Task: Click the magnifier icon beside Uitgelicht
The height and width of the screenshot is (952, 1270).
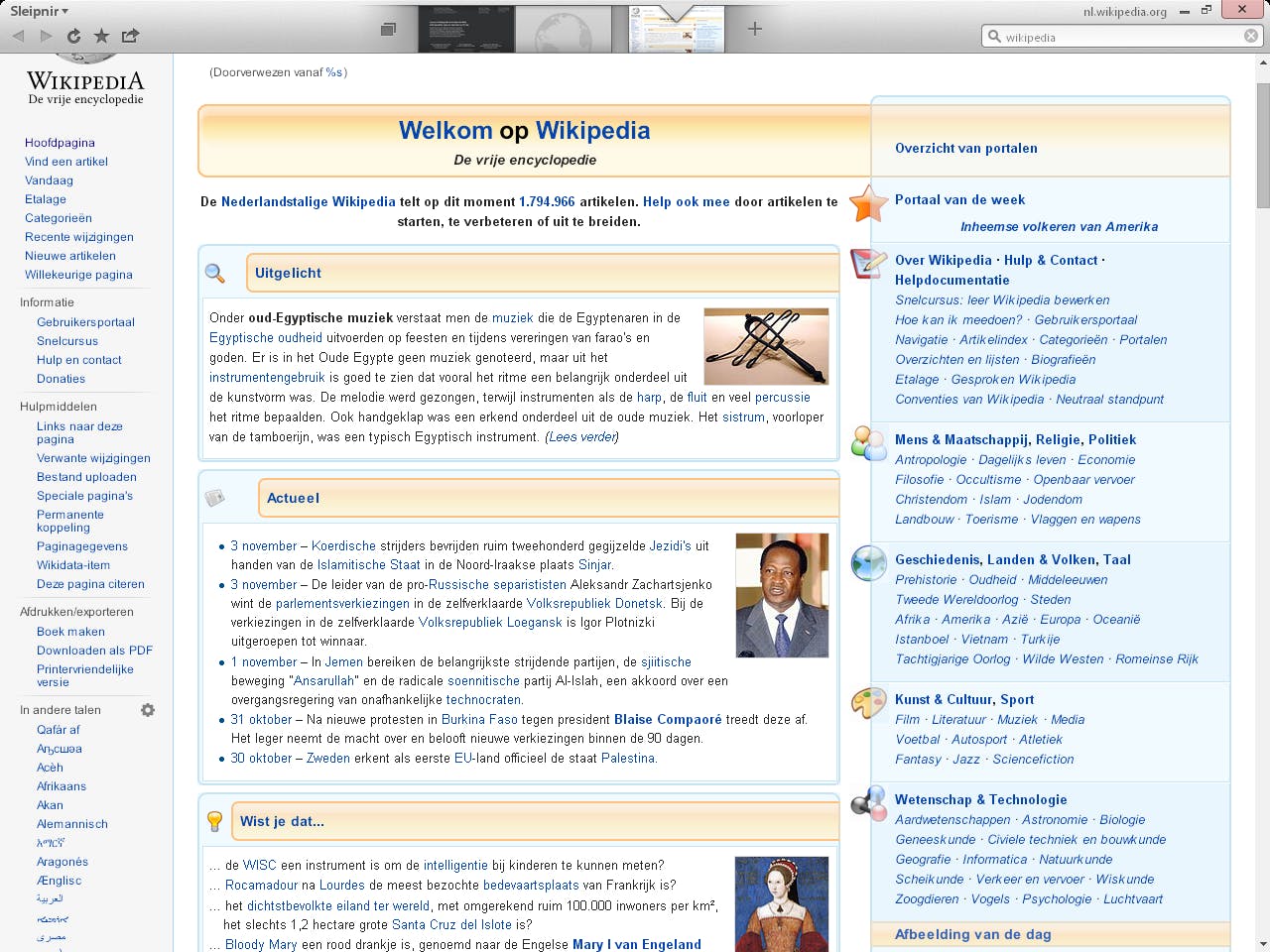Action: (214, 273)
